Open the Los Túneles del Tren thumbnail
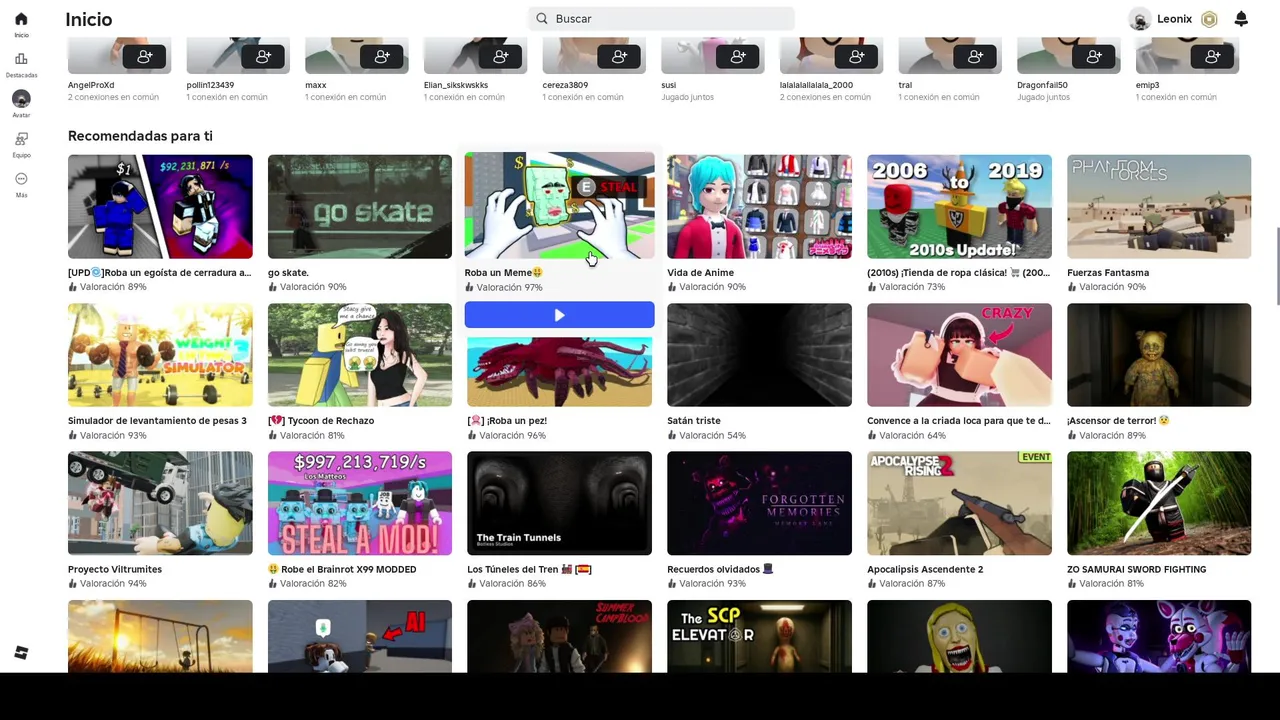The height and width of the screenshot is (720, 1280). (x=559, y=503)
